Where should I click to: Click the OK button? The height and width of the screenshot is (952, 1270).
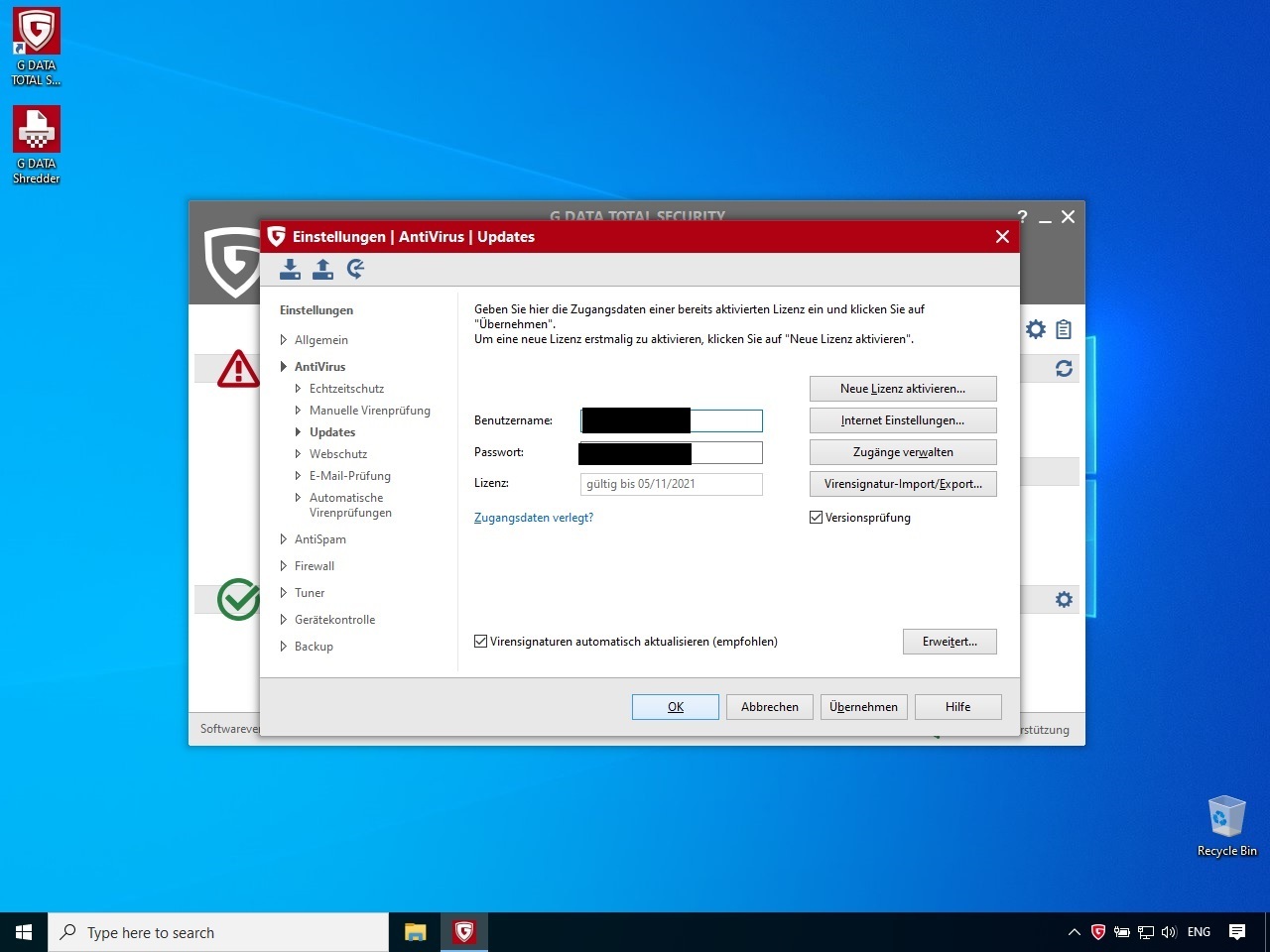676,707
